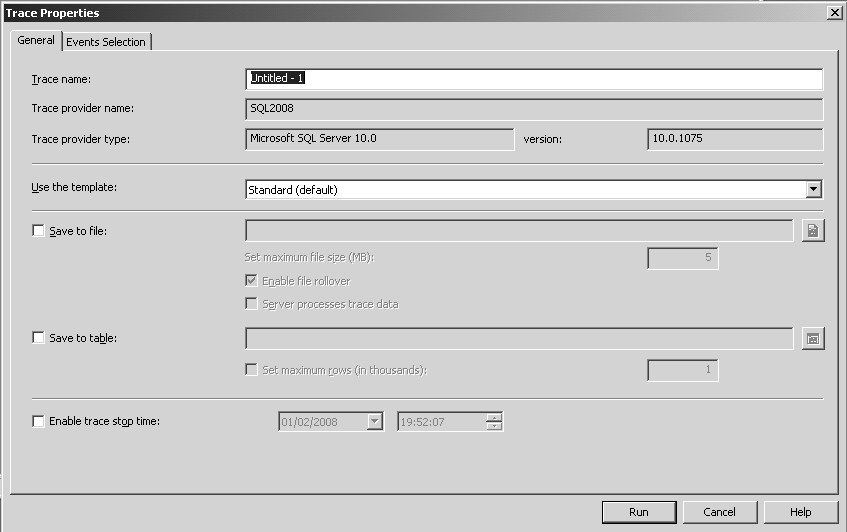
Task: Click the version field 10.0.1075
Action: point(735,139)
